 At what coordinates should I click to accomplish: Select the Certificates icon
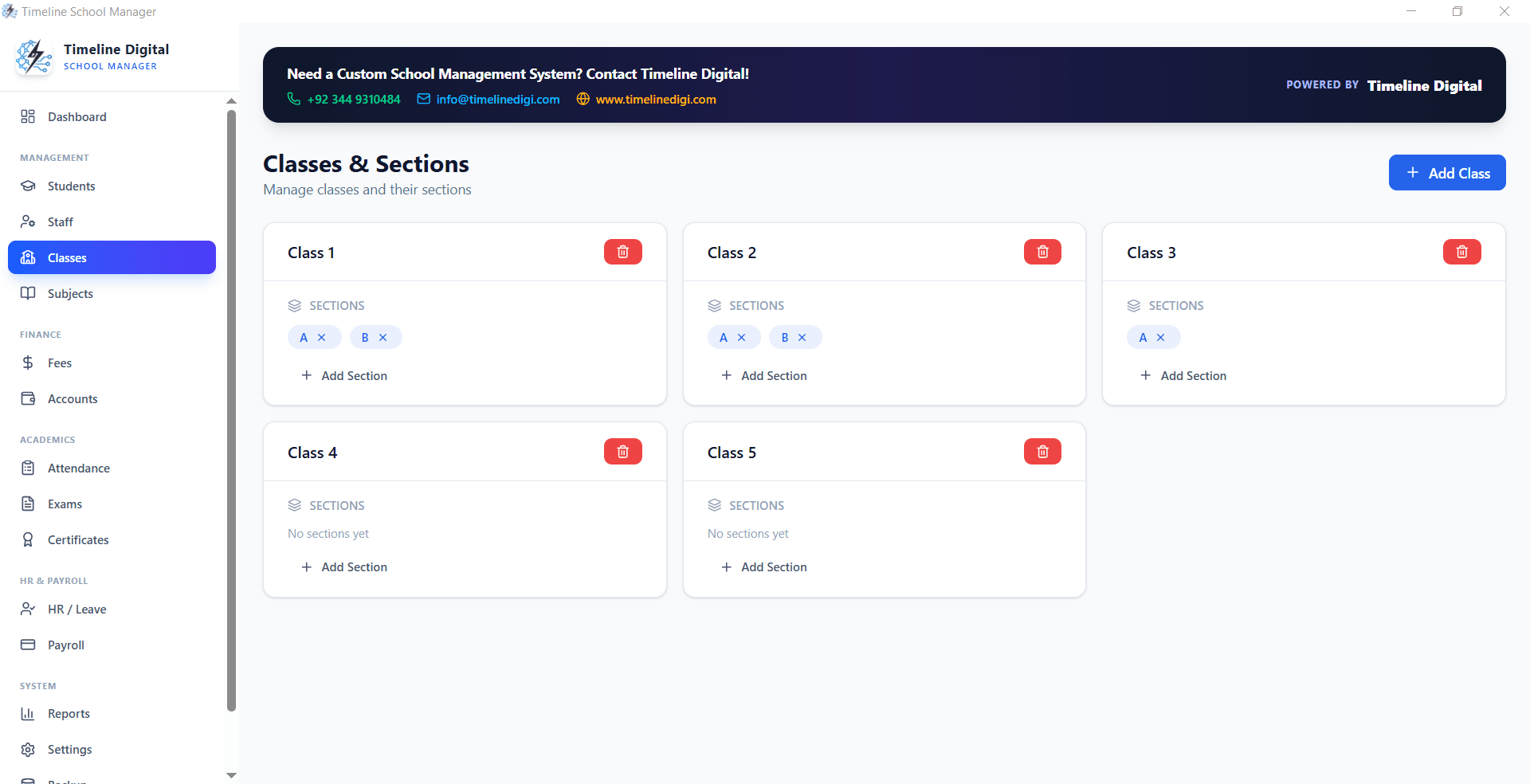click(28, 539)
